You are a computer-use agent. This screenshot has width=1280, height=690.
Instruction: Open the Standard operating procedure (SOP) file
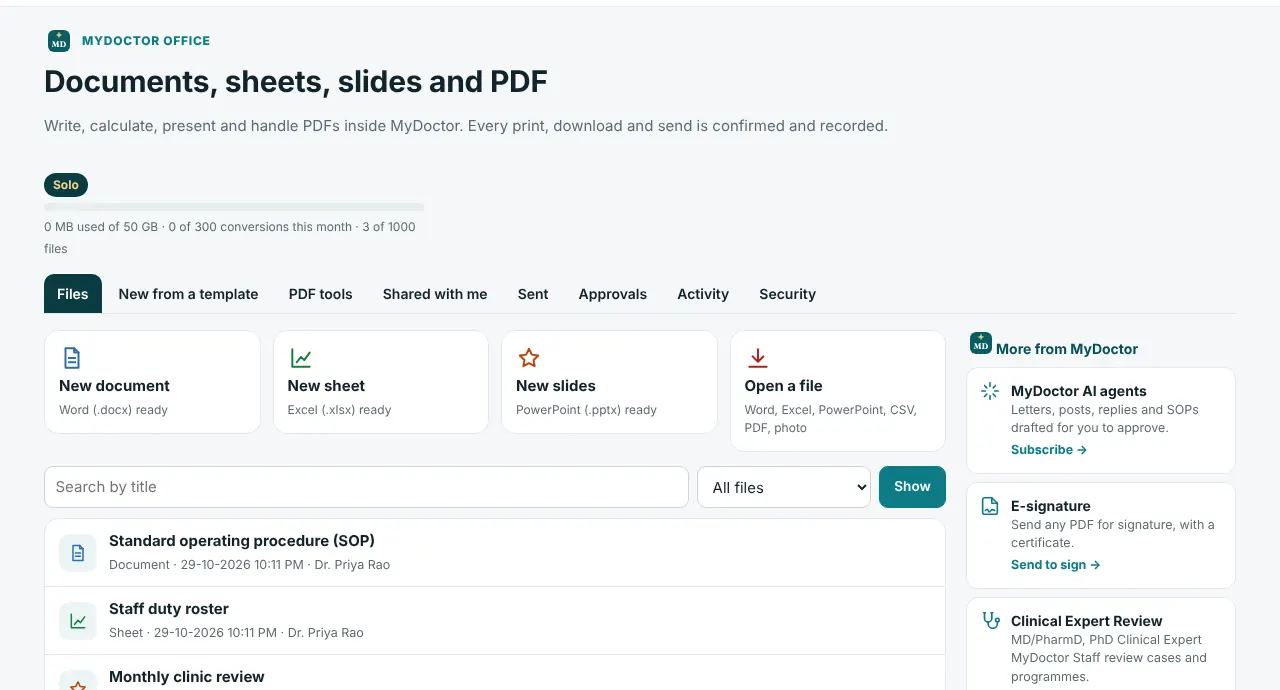coord(495,553)
